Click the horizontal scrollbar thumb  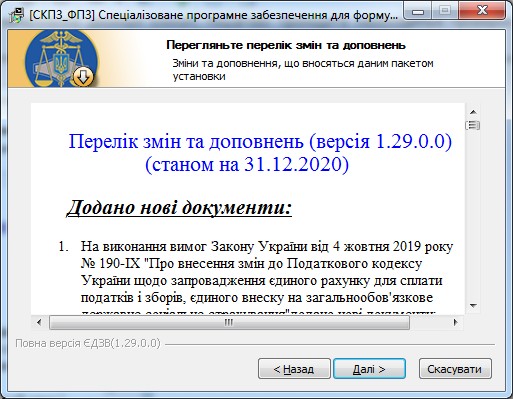click(x=229, y=322)
